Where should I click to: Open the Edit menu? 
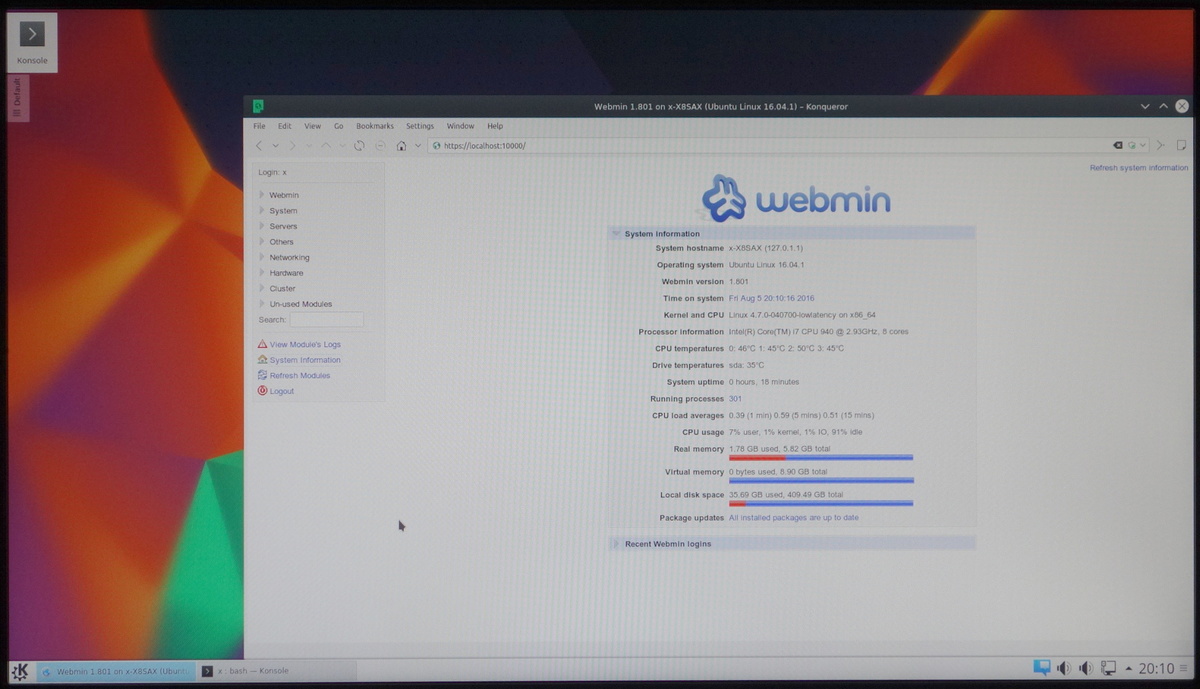coord(285,126)
